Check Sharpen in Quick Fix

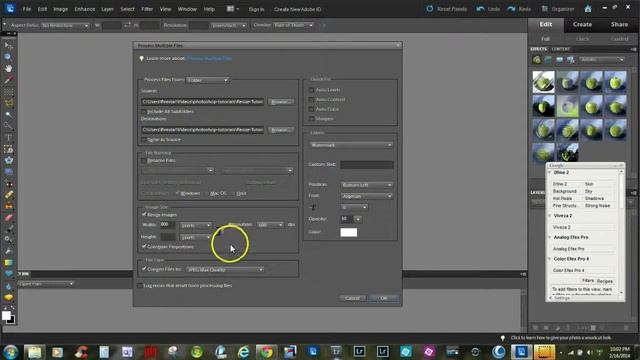click(311, 119)
